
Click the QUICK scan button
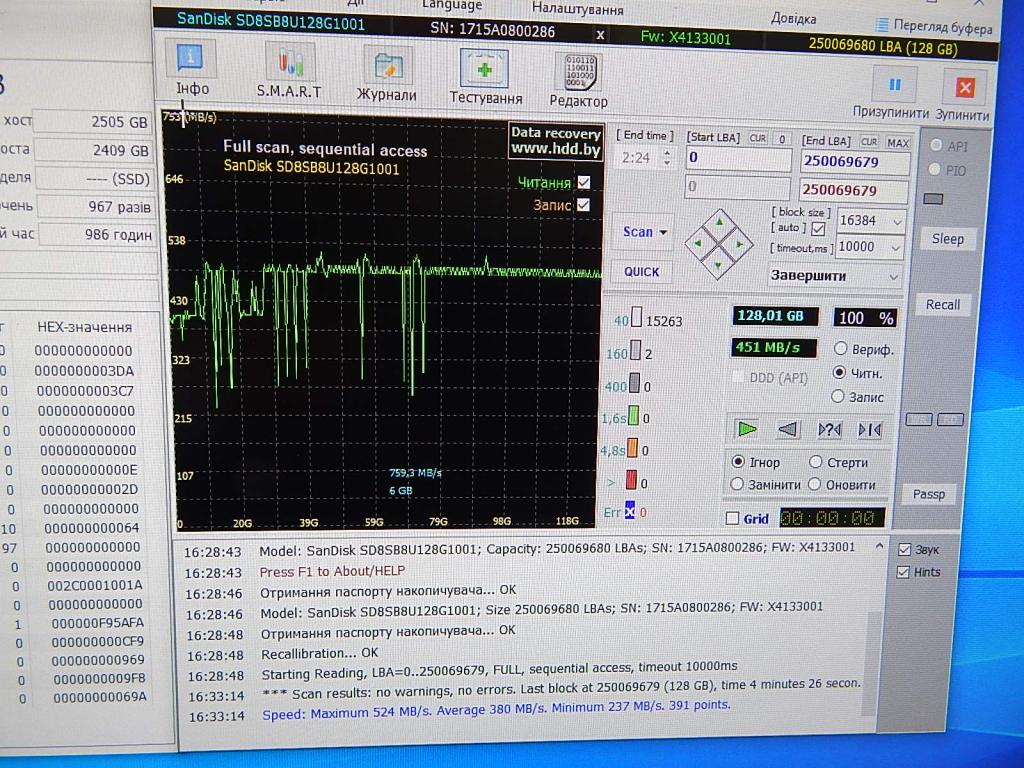(x=641, y=272)
